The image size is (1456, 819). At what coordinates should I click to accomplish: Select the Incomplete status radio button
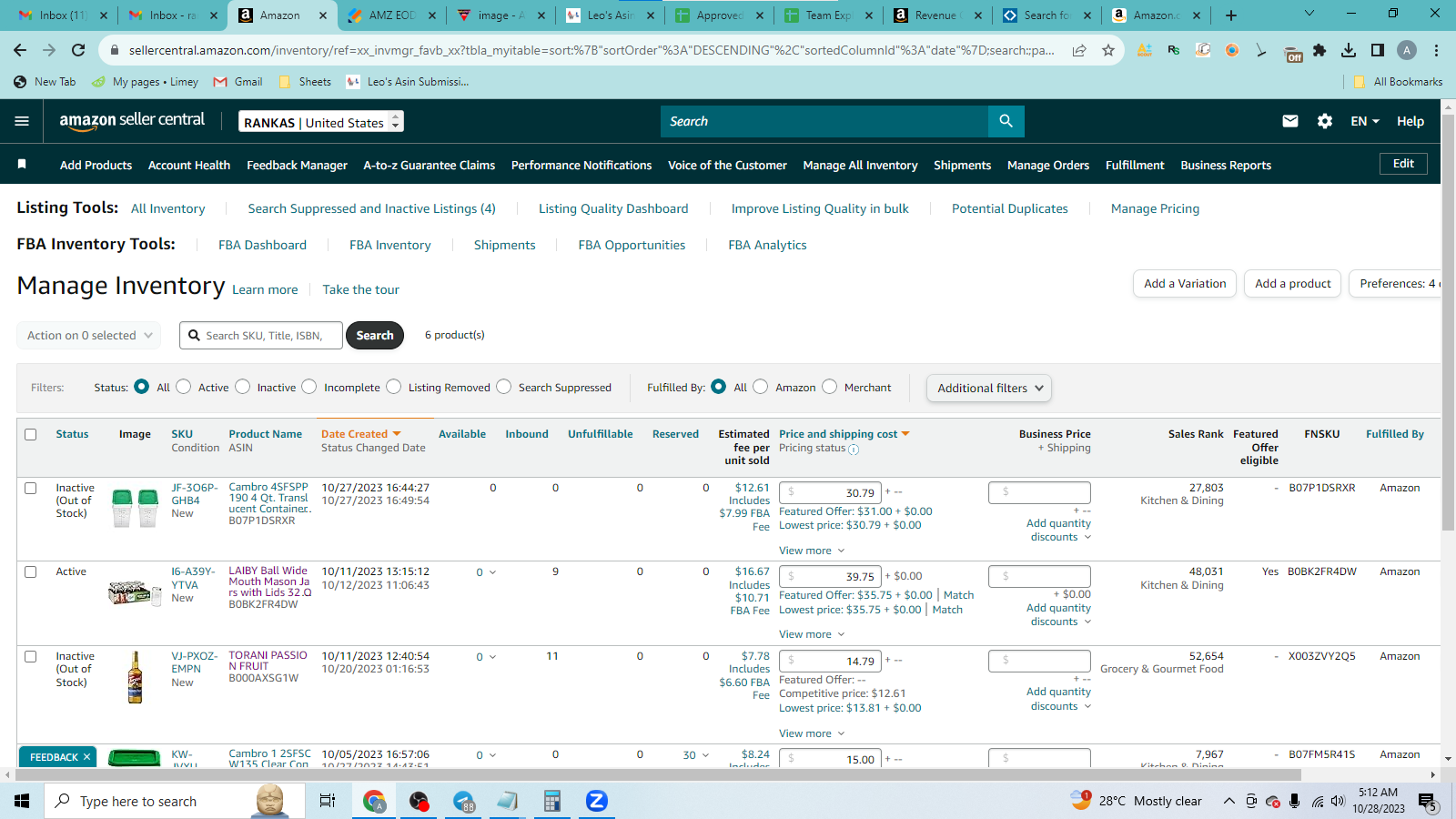(x=309, y=387)
